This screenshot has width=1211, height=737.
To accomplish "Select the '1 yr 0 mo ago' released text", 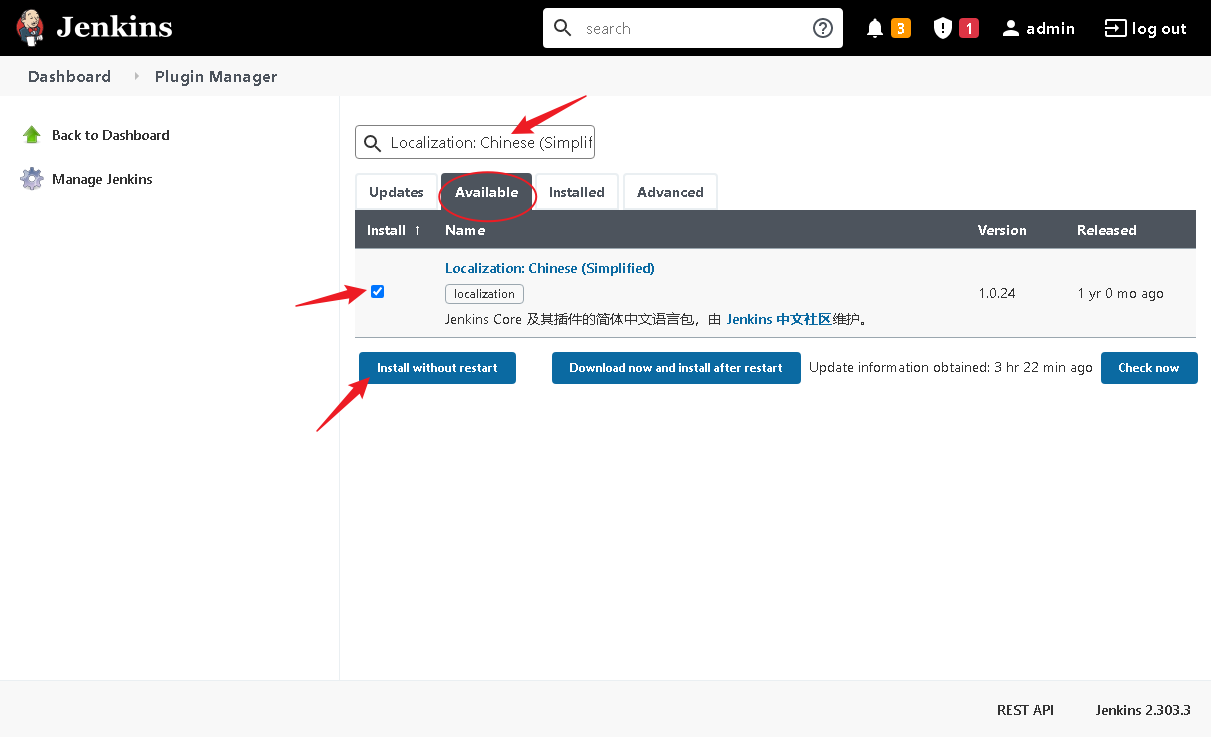I will [1120, 294].
